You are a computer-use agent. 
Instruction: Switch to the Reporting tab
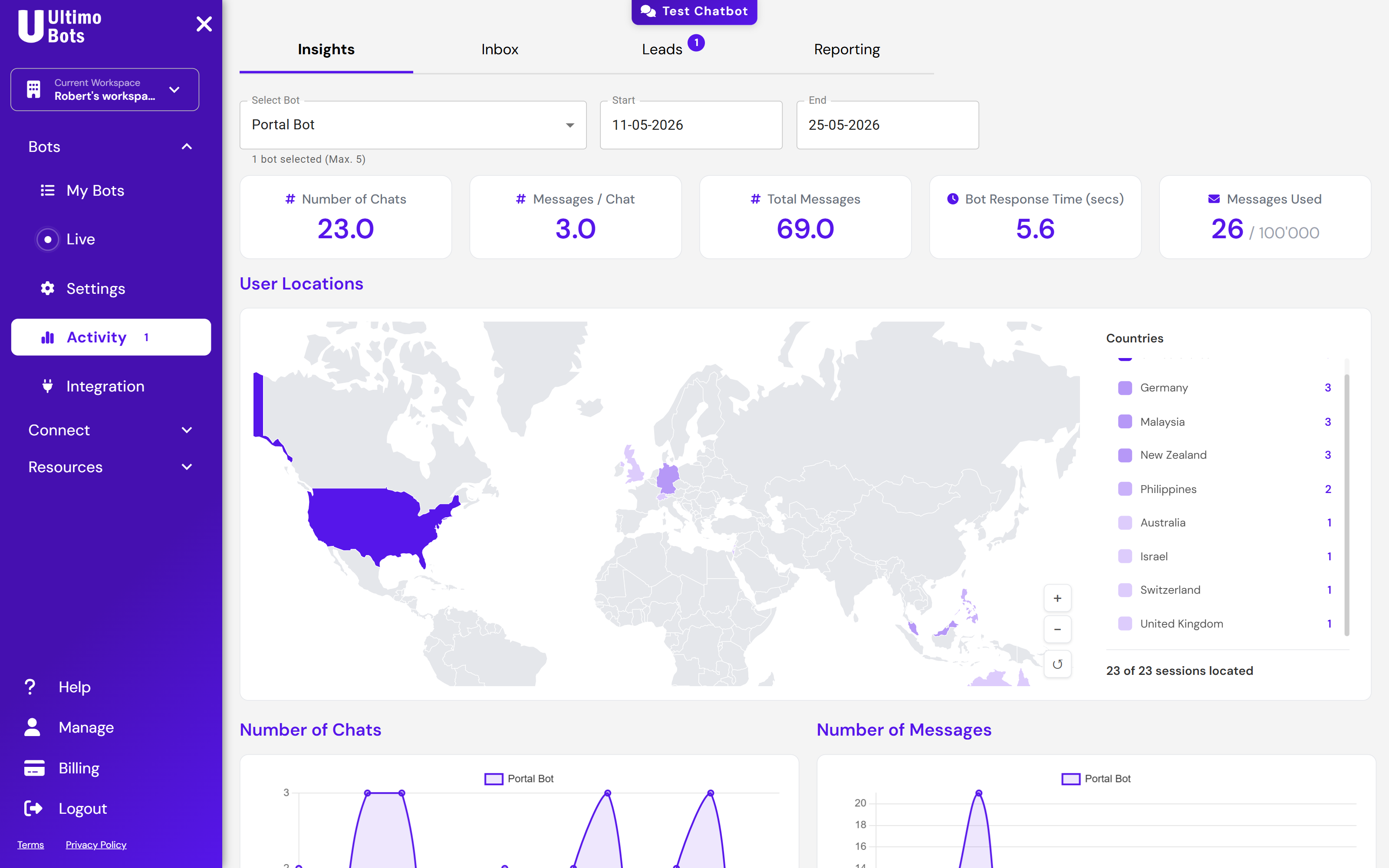pos(846,49)
